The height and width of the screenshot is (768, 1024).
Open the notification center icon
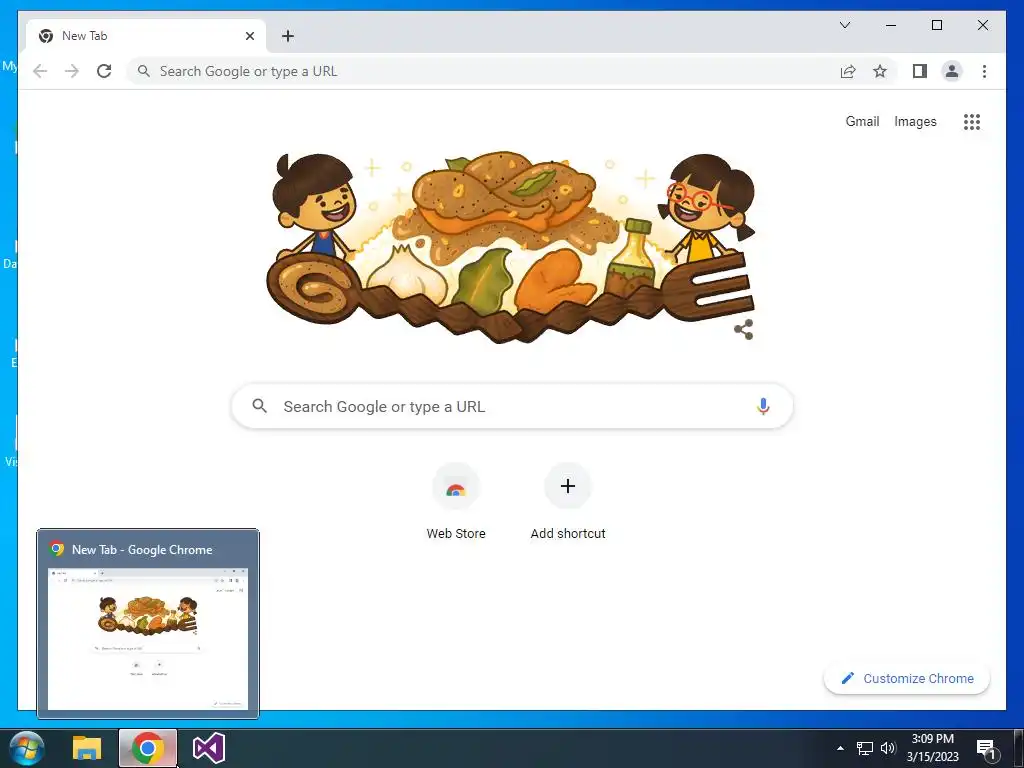click(x=986, y=749)
